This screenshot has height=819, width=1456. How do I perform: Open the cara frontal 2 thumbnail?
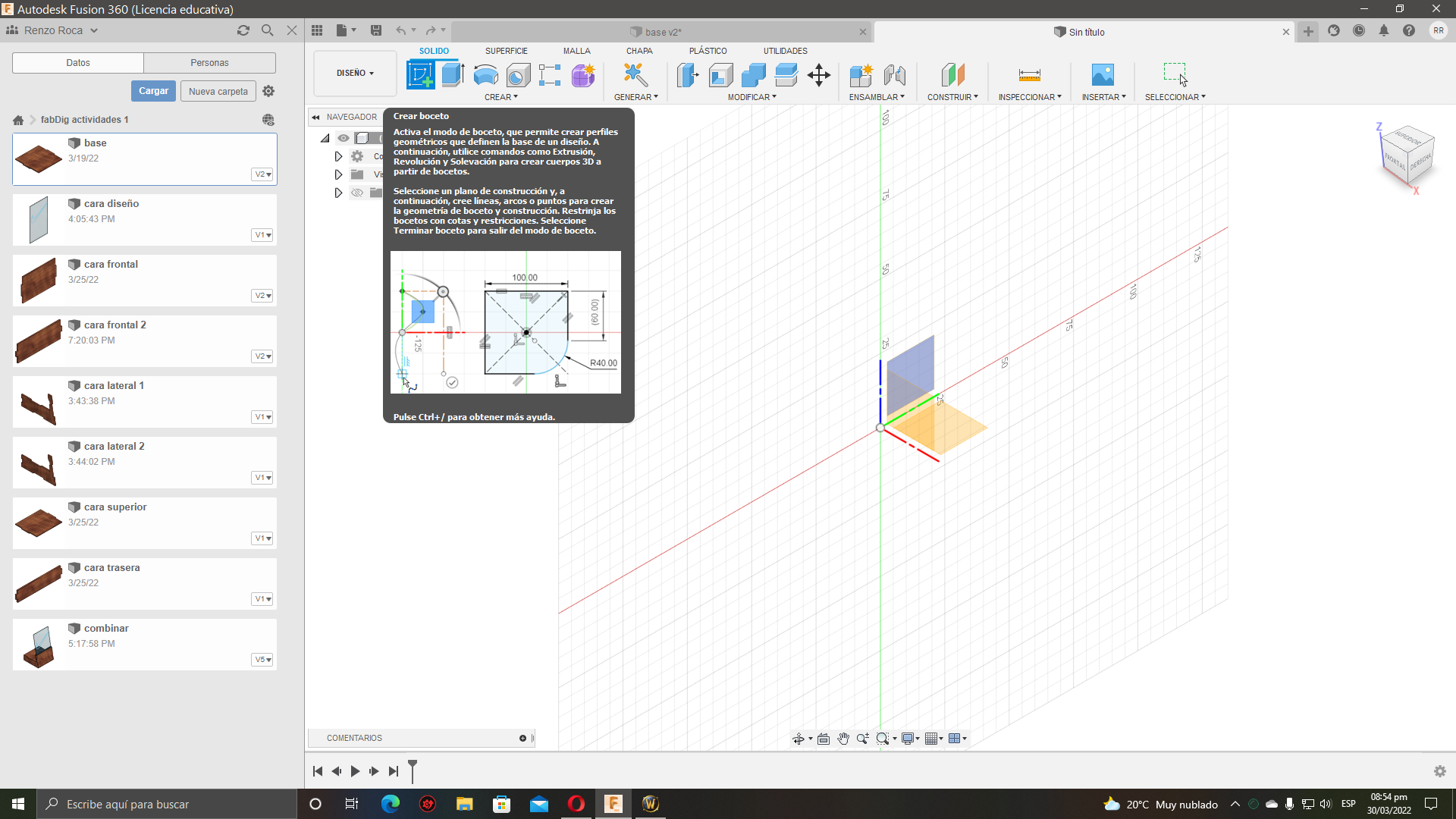click(38, 340)
